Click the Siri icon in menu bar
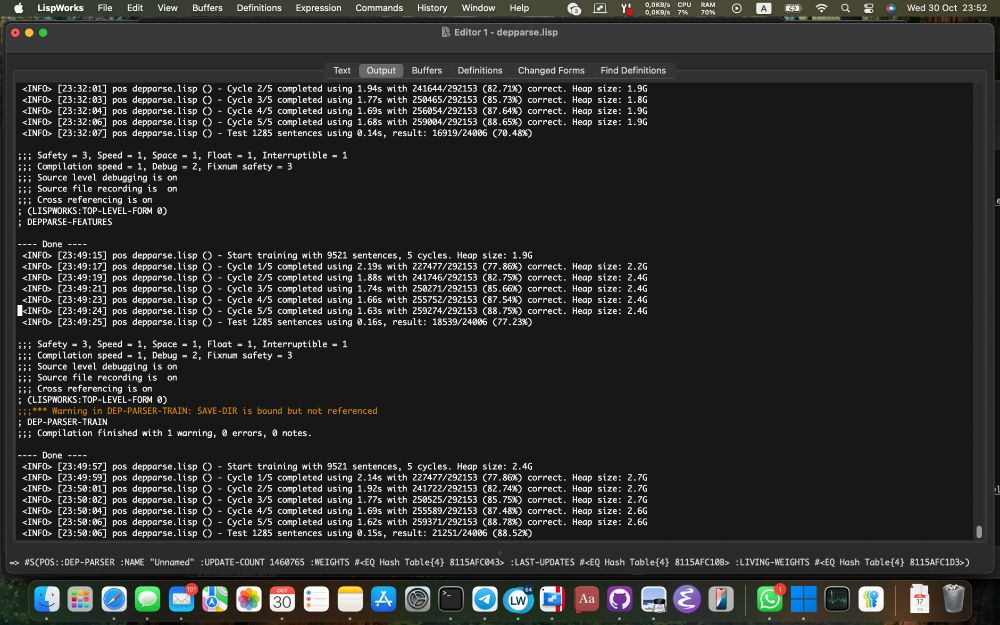 click(890, 8)
